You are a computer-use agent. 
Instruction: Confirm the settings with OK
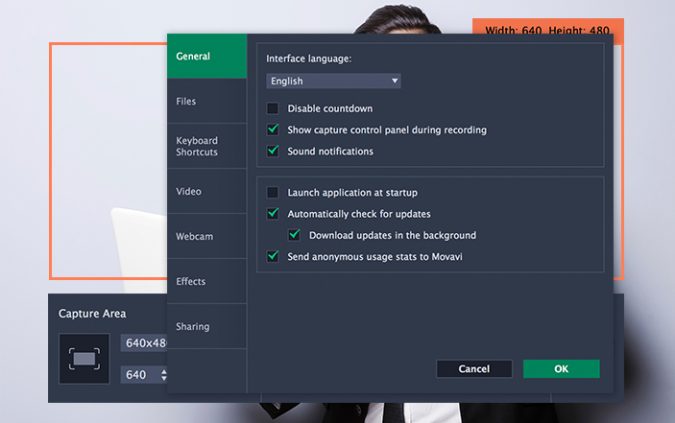561,369
